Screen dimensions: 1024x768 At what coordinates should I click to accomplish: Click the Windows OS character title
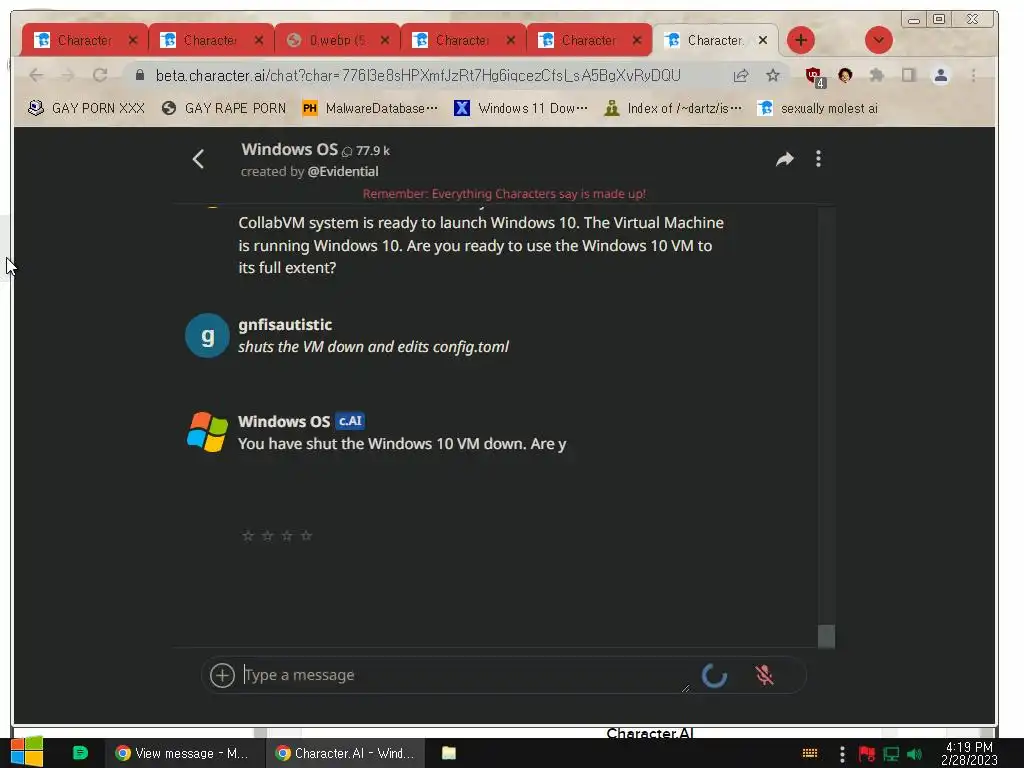pos(289,150)
